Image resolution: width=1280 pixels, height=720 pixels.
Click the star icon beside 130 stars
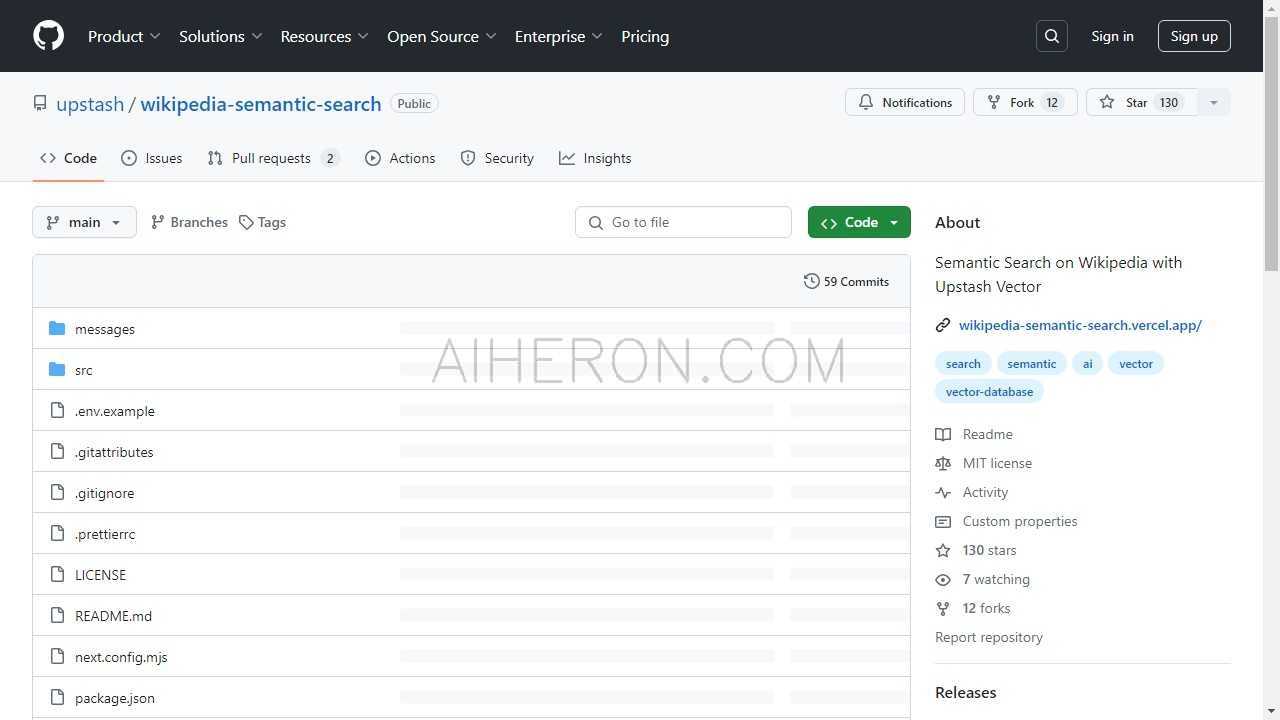coord(943,550)
